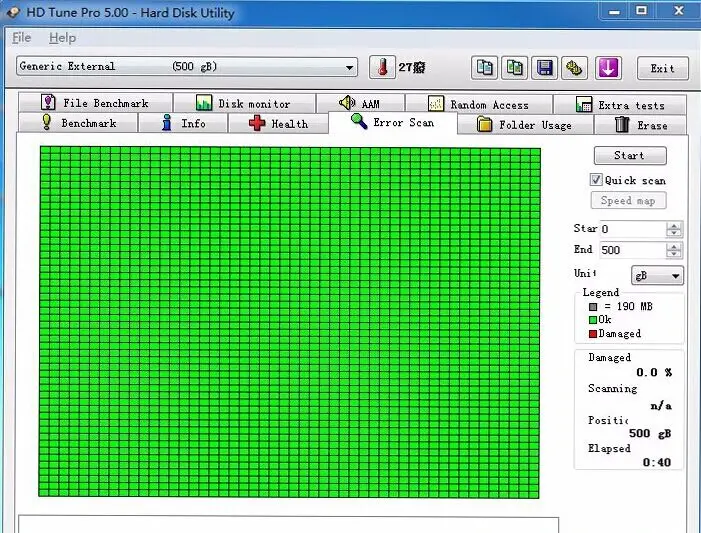Click the End position input field
The height and width of the screenshot is (533, 701).
(x=632, y=250)
